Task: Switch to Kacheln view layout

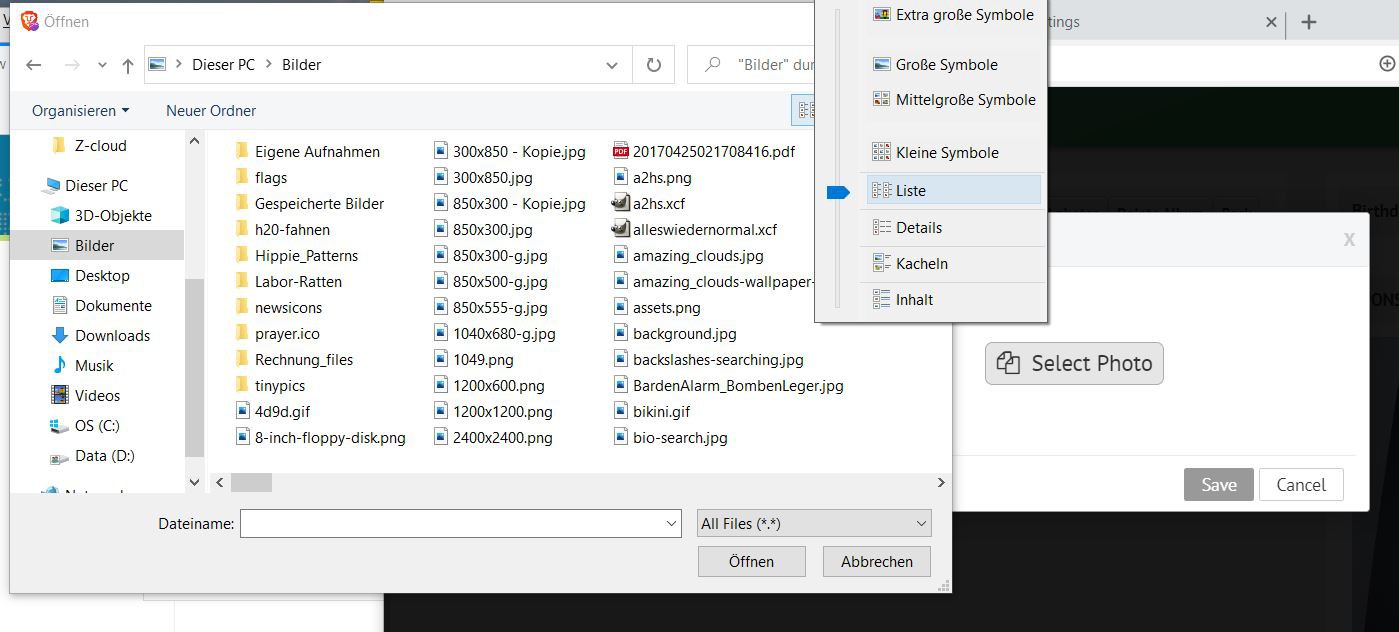Action: point(921,263)
